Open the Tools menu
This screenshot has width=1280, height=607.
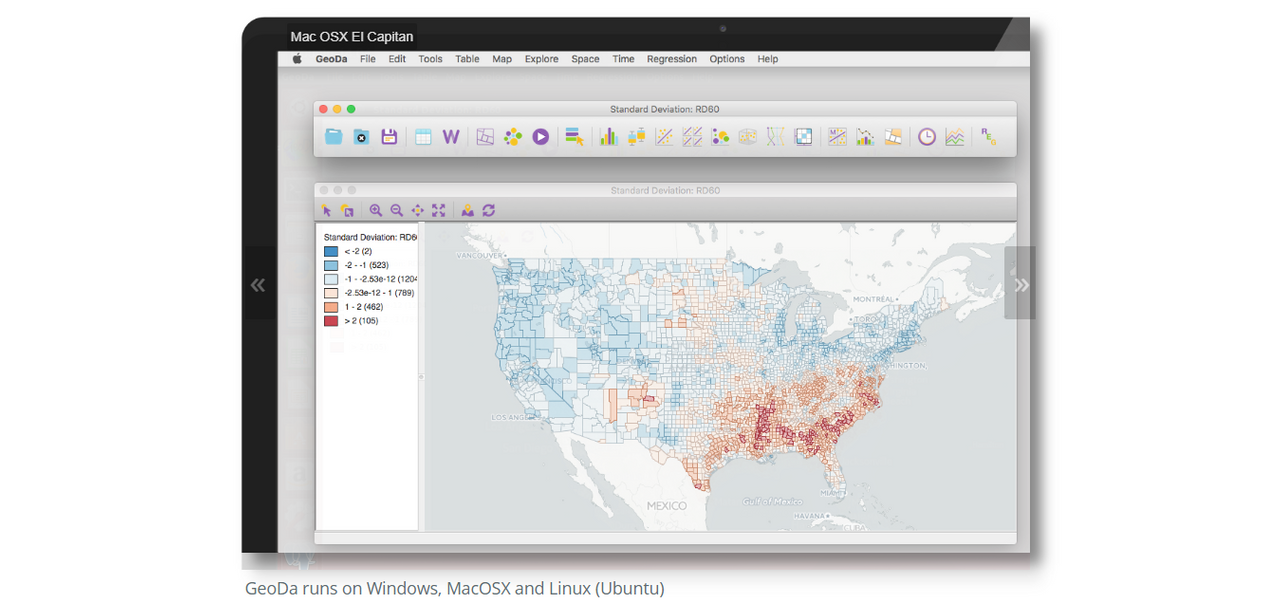[x=430, y=59]
